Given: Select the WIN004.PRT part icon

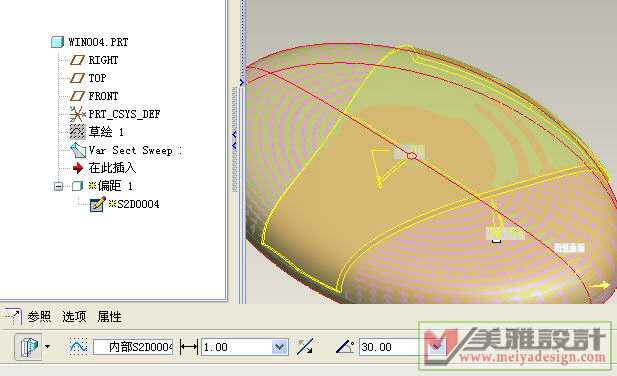Looking at the screenshot, I should click(57, 42).
